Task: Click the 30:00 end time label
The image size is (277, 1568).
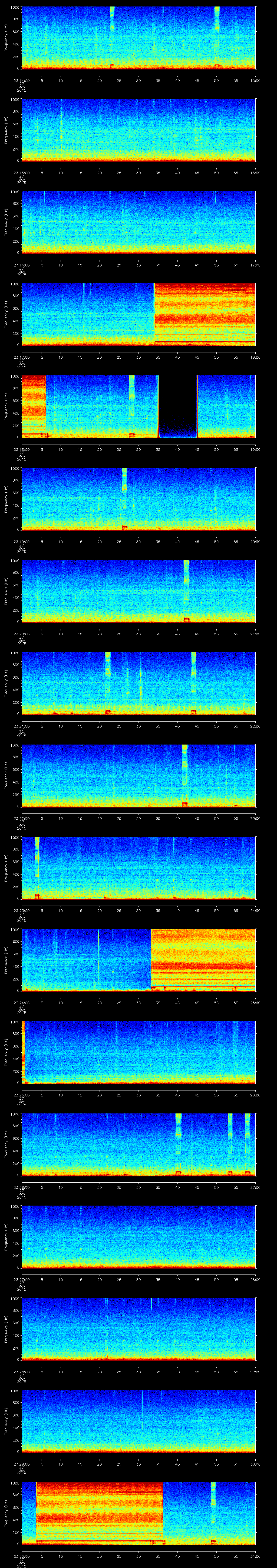Action: click(256, 1464)
